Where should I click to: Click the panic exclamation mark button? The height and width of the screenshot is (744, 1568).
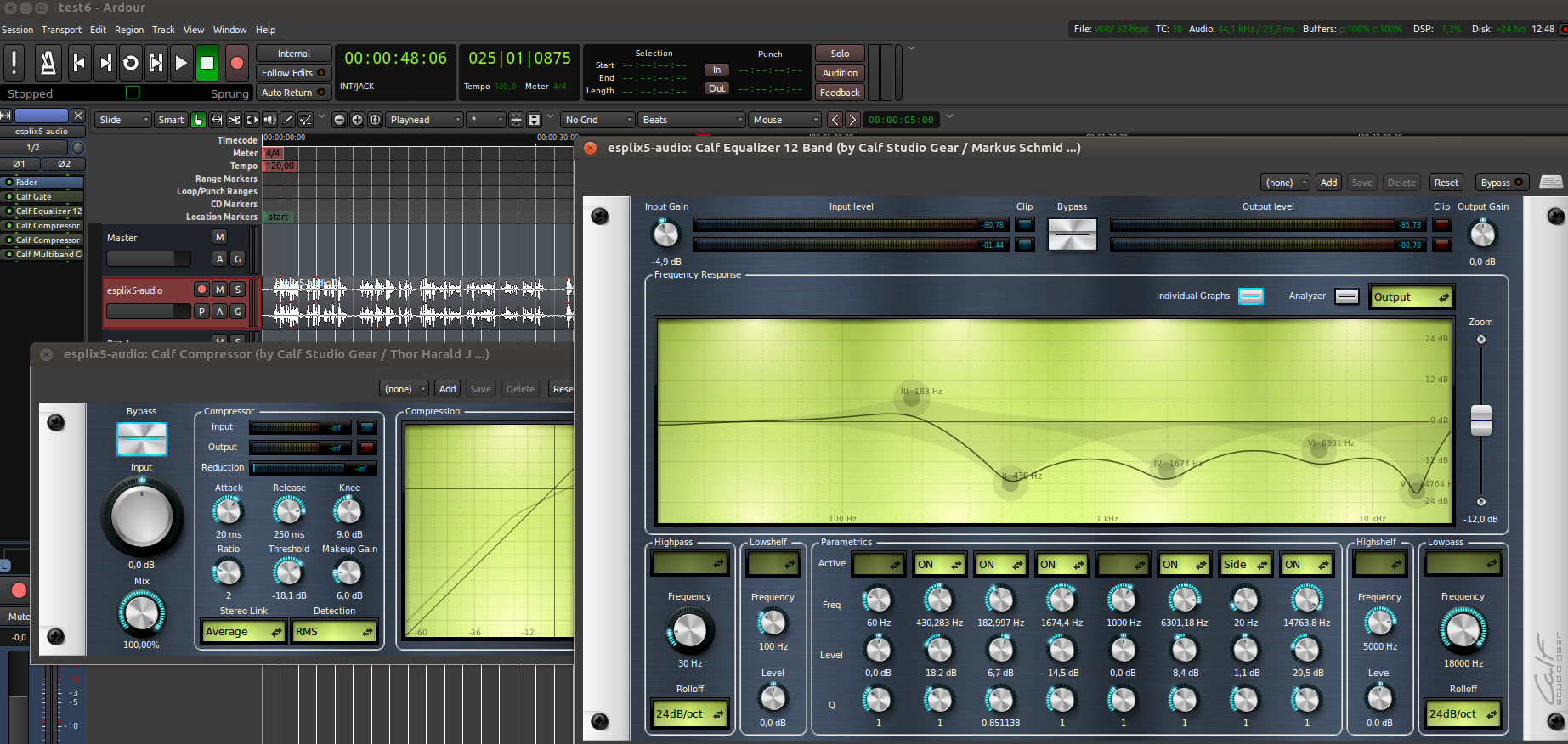(x=14, y=63)
